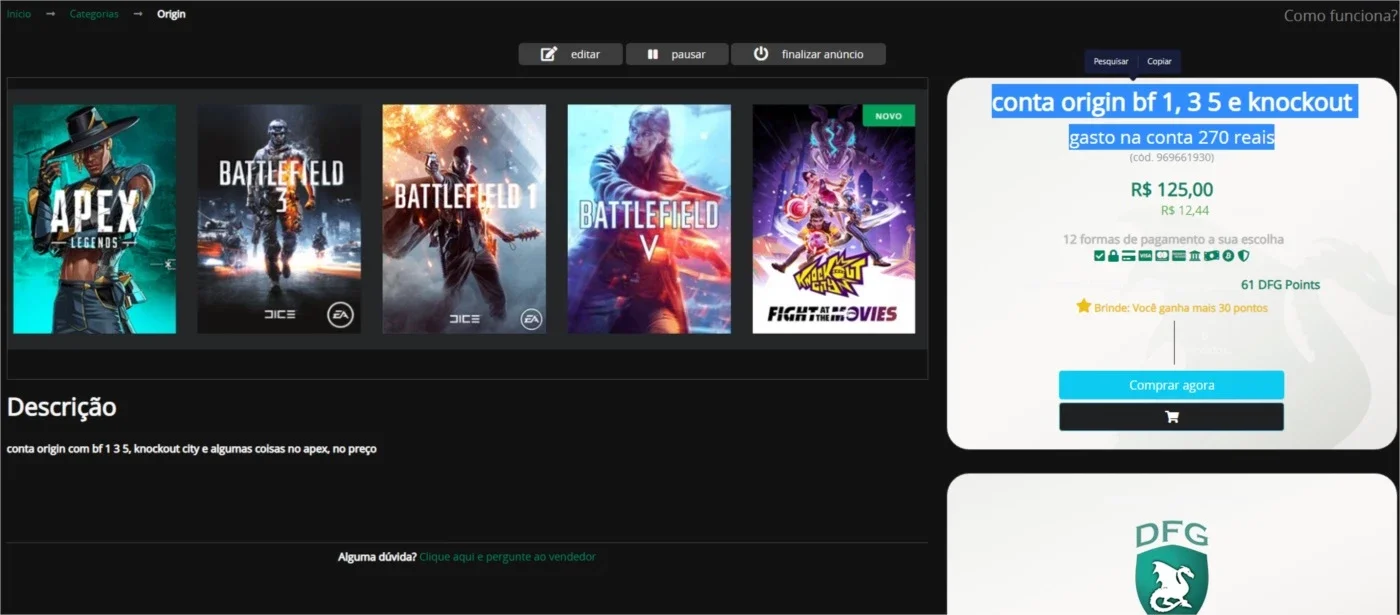Click the 'Alguma dúvida?' text
The image size is (1400, 615).
[x=377, y=557]
